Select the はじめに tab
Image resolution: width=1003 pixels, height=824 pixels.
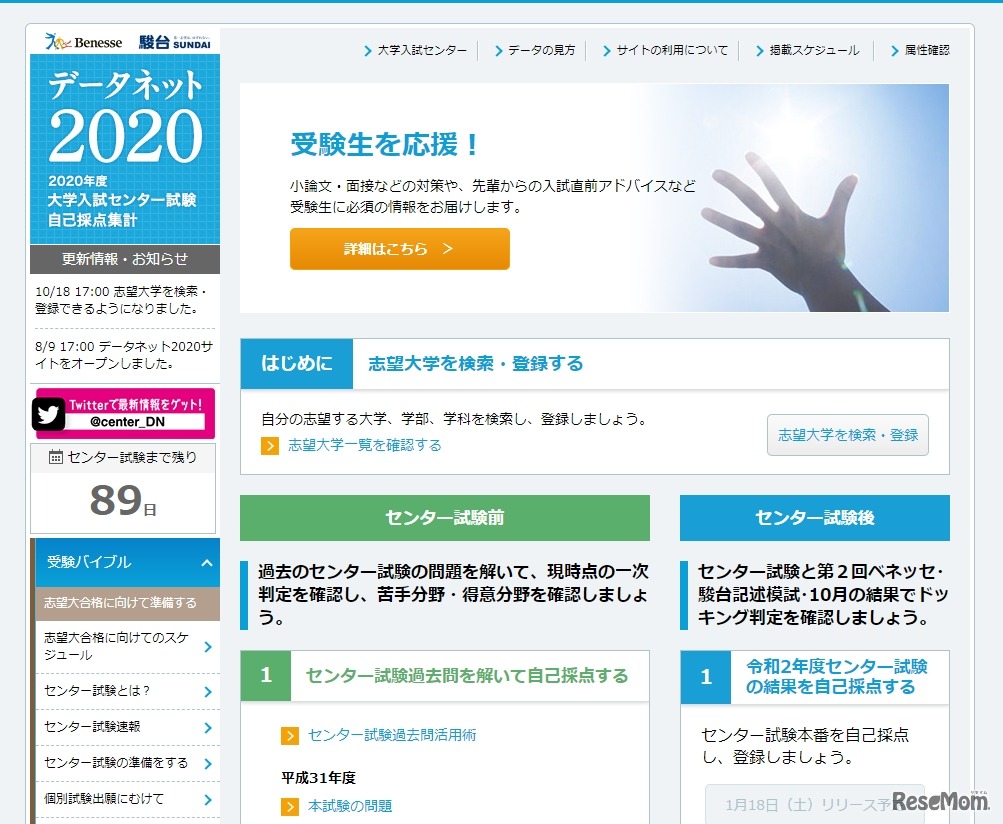tap(296, 364)
